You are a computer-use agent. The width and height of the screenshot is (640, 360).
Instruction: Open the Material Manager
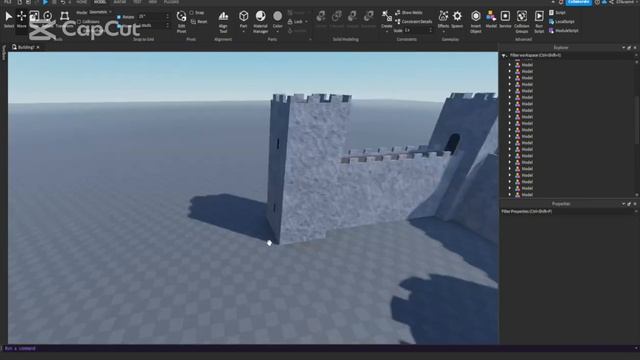(260, 22)
